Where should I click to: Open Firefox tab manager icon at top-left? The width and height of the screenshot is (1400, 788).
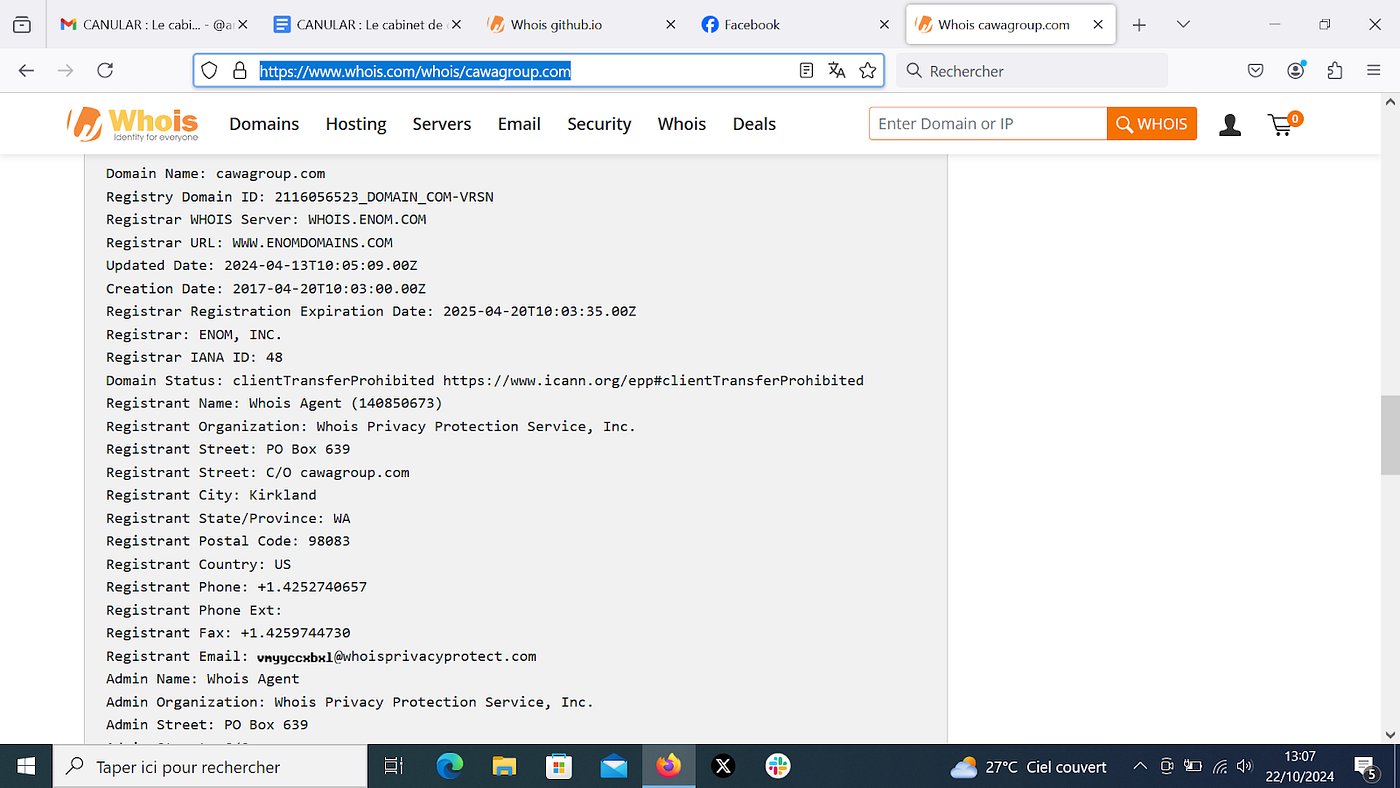coord(22,25)
